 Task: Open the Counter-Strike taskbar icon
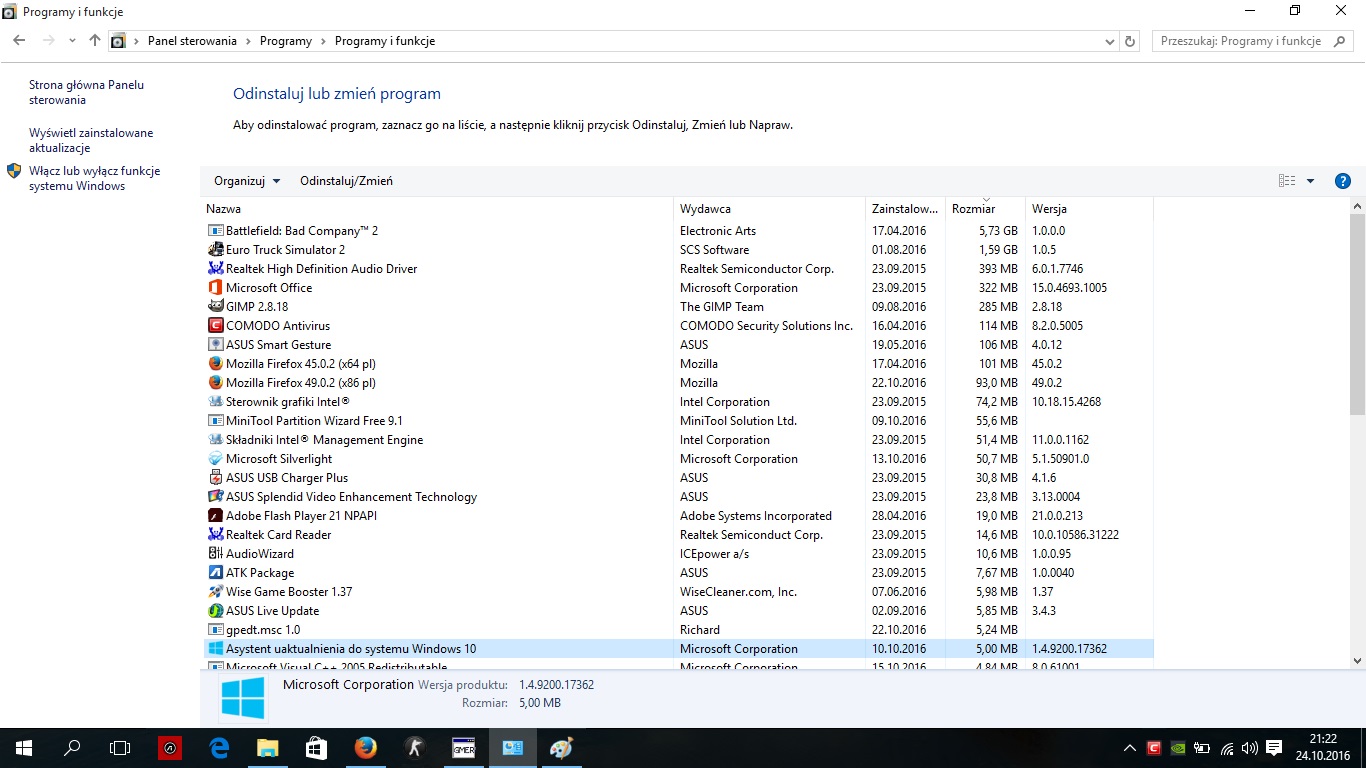click(x=414, y=747)
